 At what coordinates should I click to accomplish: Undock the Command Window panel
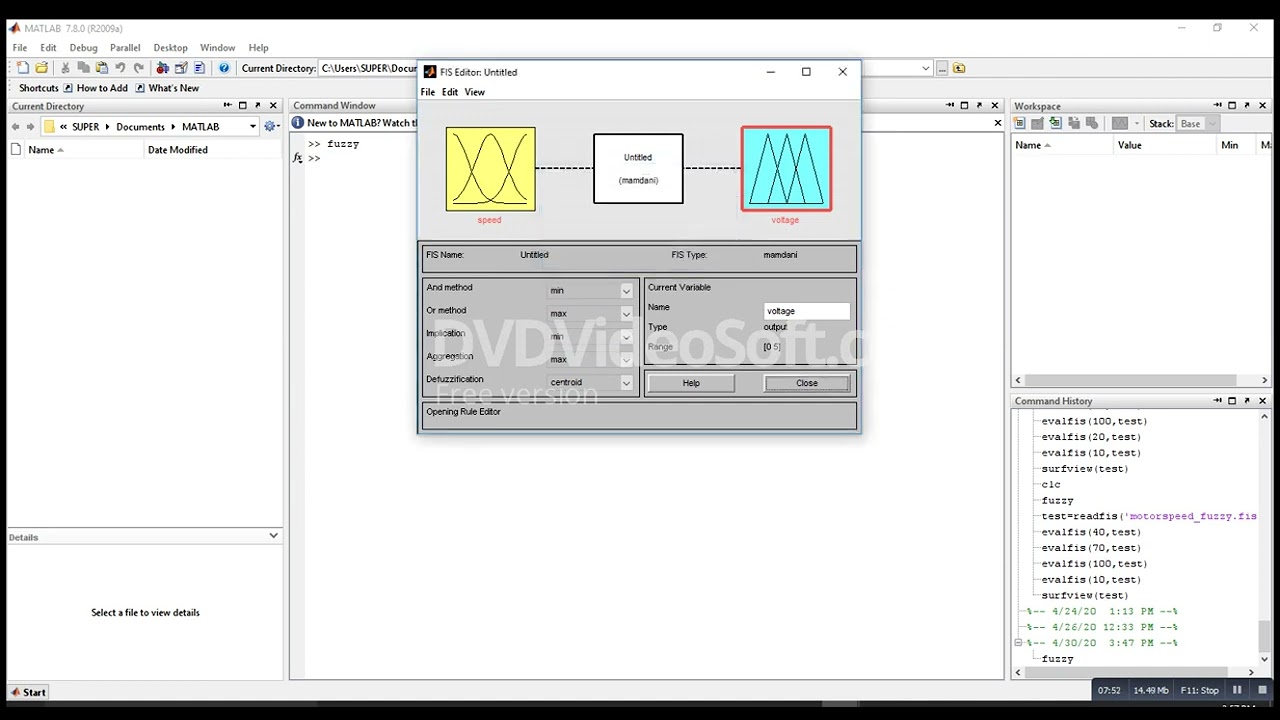(979, 105)
